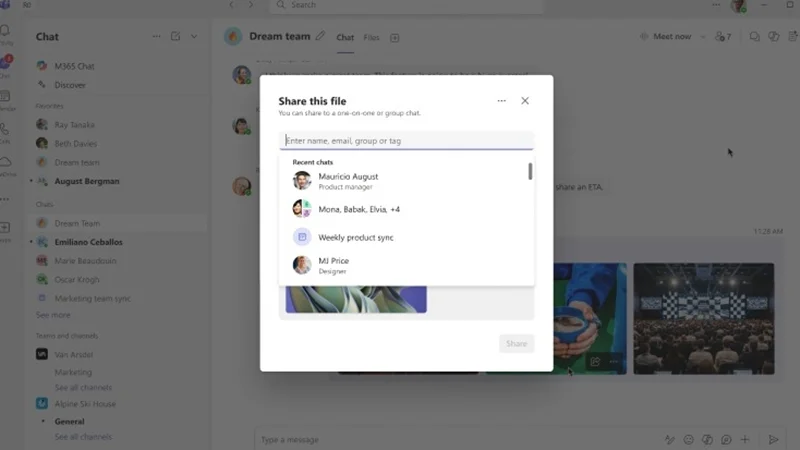The height and width of the screenshot is (450, 800).
Task: Open Settings and more ellipsis in title bar
Action: click(x=716, y=5)
